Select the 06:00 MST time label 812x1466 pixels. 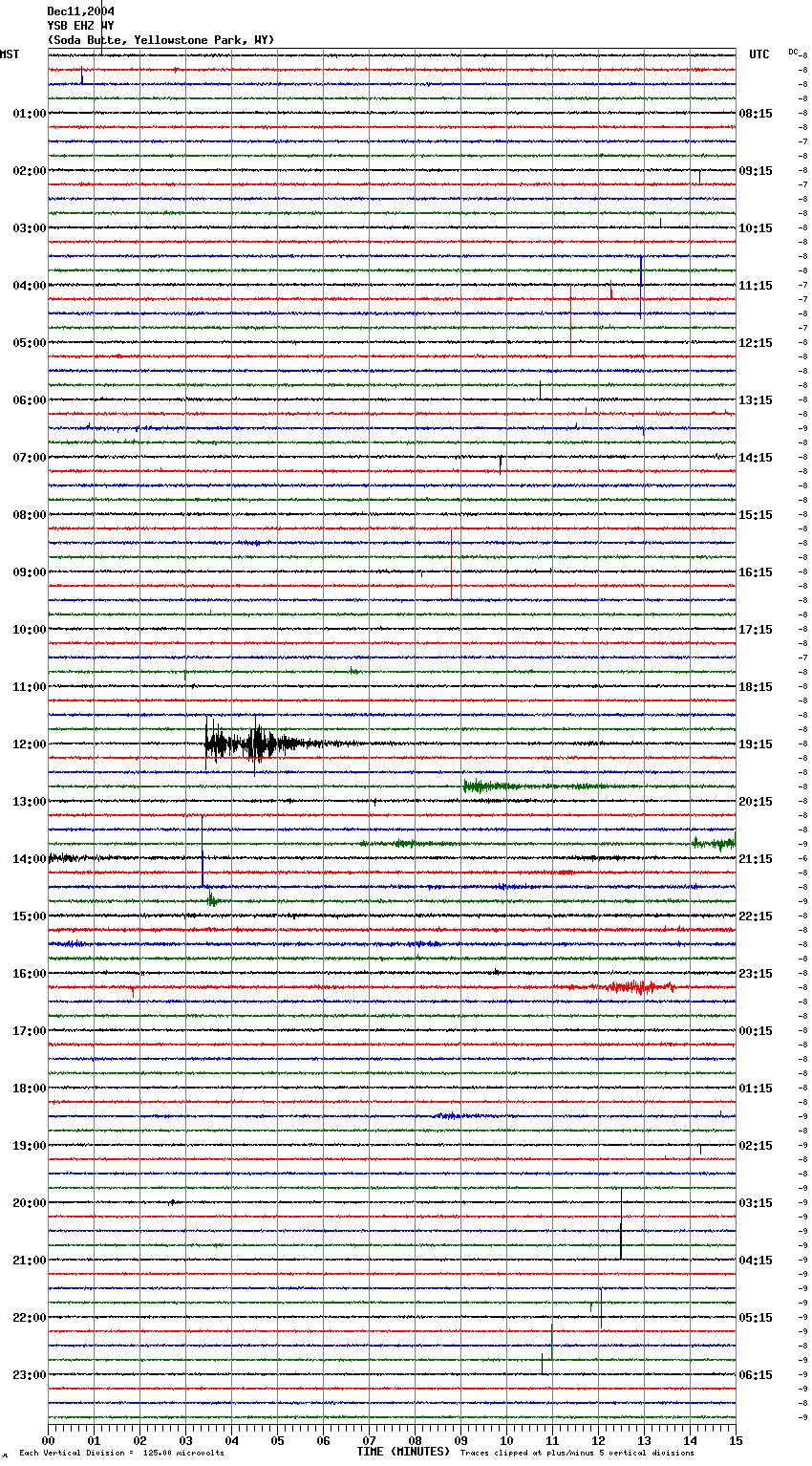click(30, 400)
